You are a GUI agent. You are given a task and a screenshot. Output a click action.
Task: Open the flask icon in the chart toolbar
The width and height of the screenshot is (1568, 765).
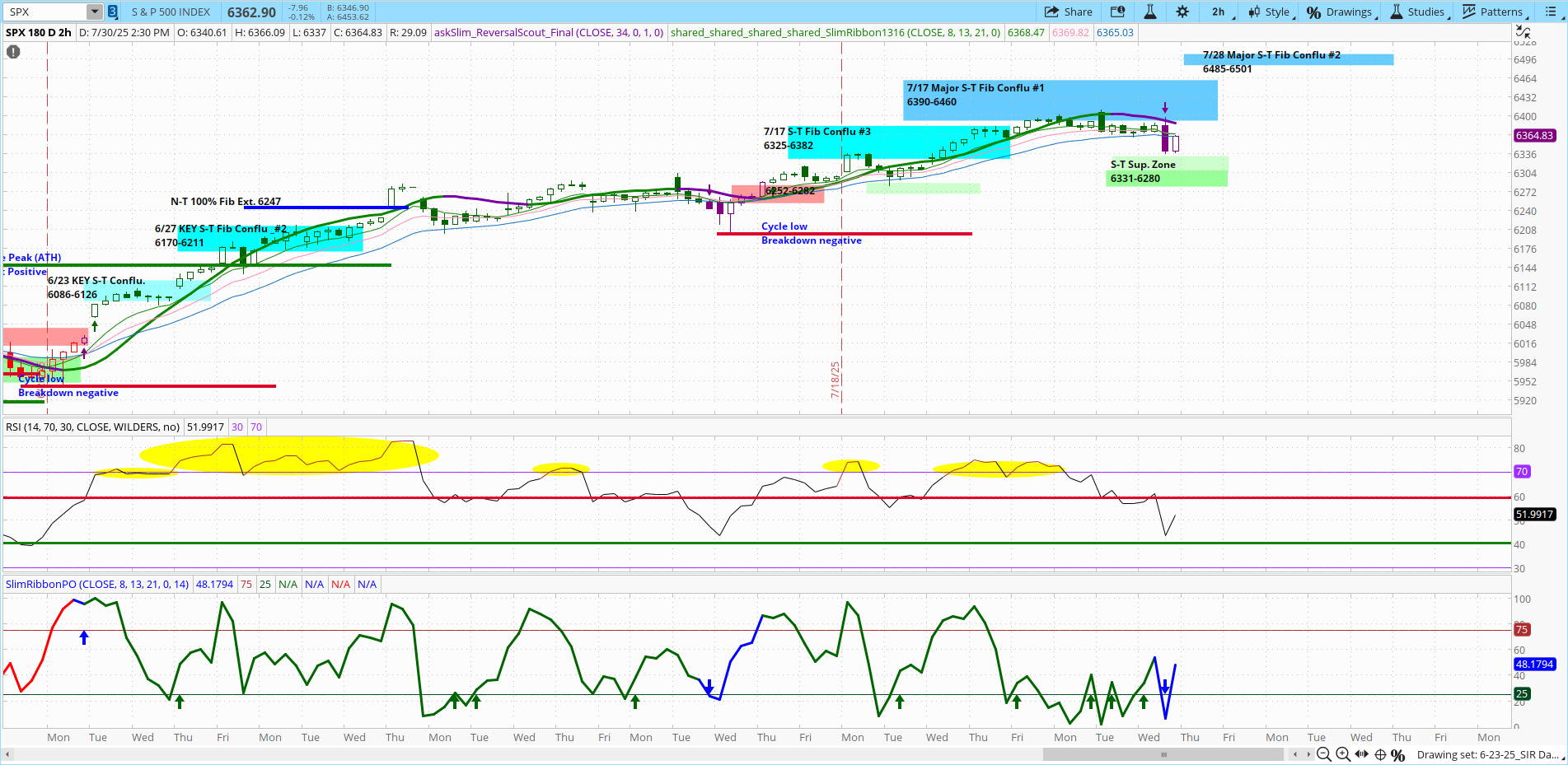[1149, 12]
